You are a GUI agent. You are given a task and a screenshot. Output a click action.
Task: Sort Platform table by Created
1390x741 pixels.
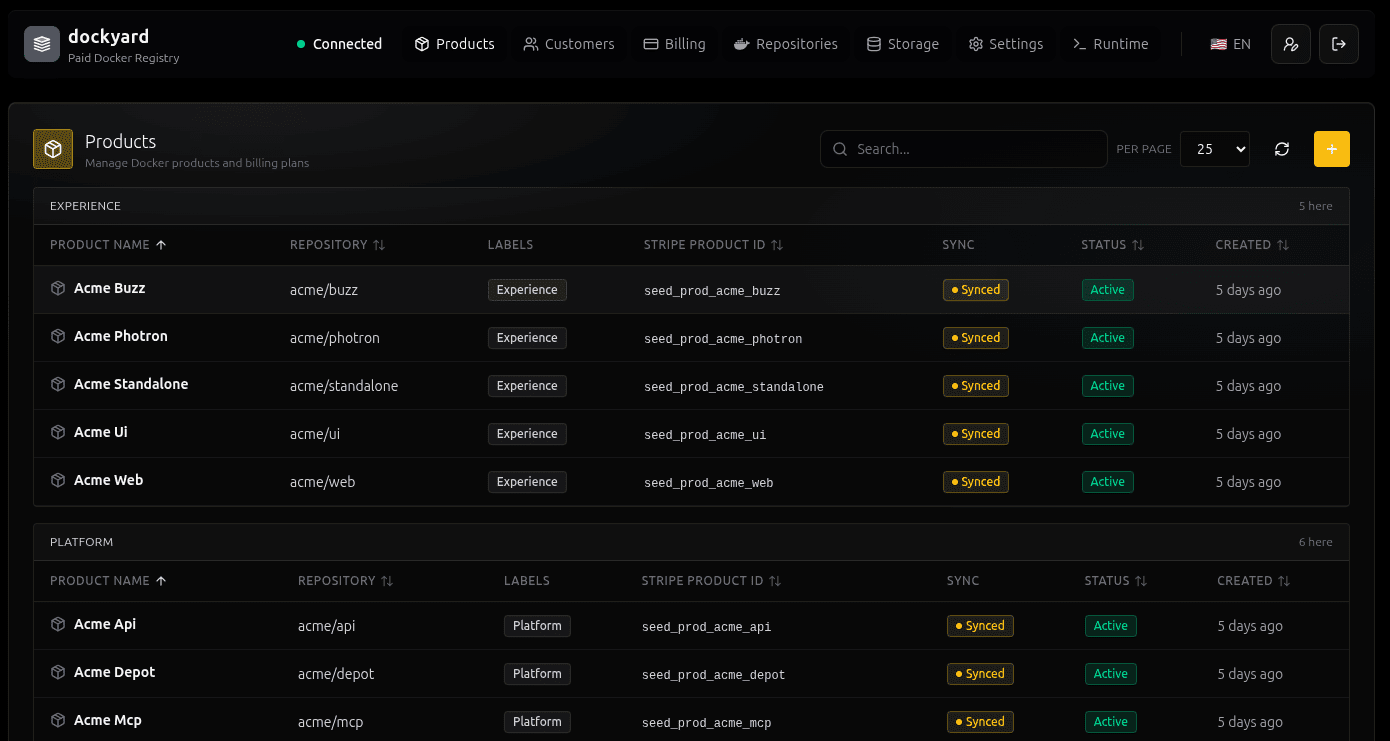pyautogui.click(x=1254, y=581)
